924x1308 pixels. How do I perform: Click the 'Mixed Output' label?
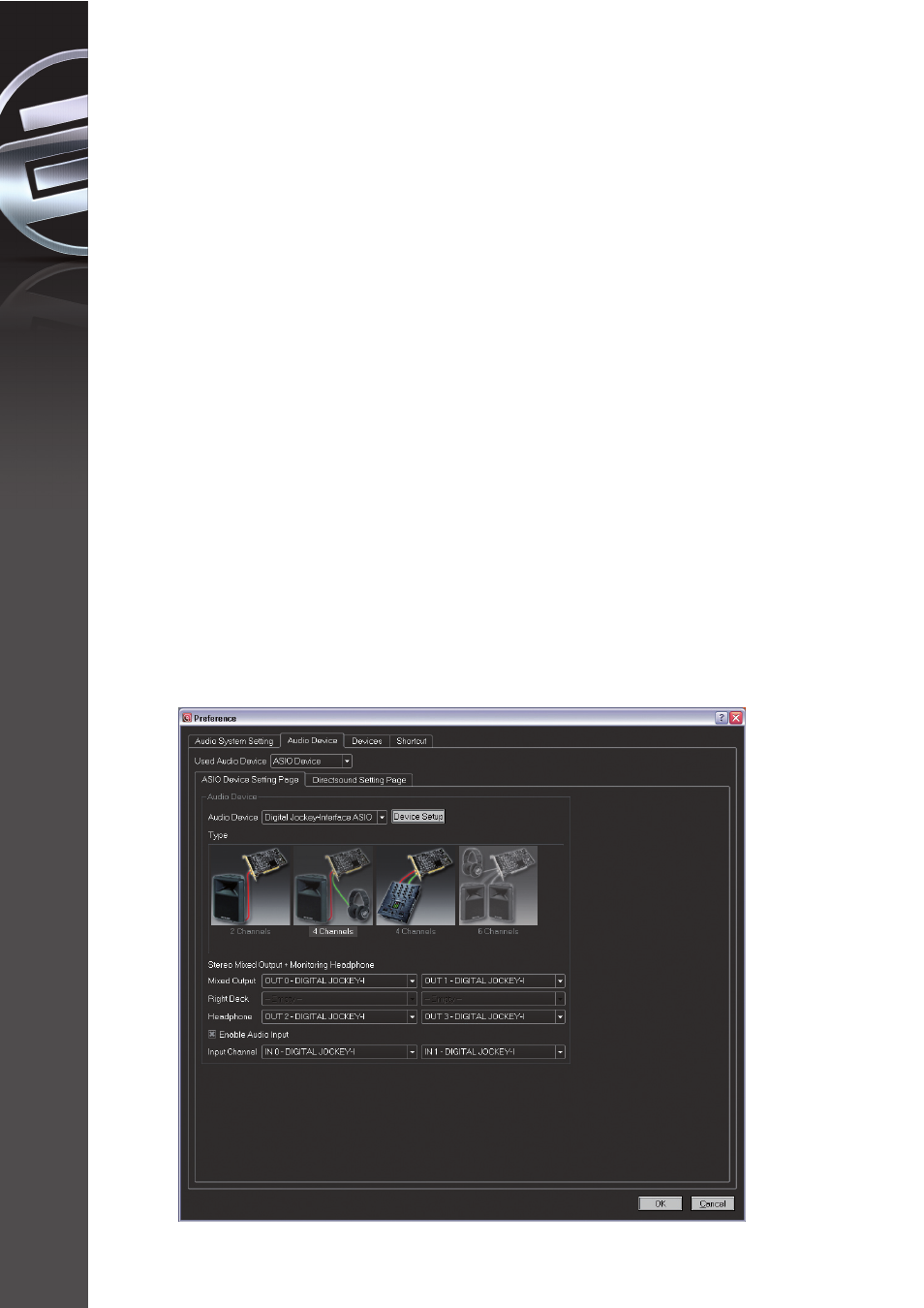pyautogui.click(x=231, y=981)
